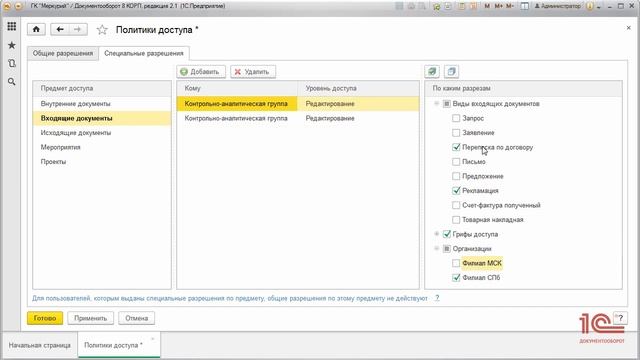Open the Начальная страница bottom tab
This screenshot has height=360, width=640.
click(x=40, y=345)
